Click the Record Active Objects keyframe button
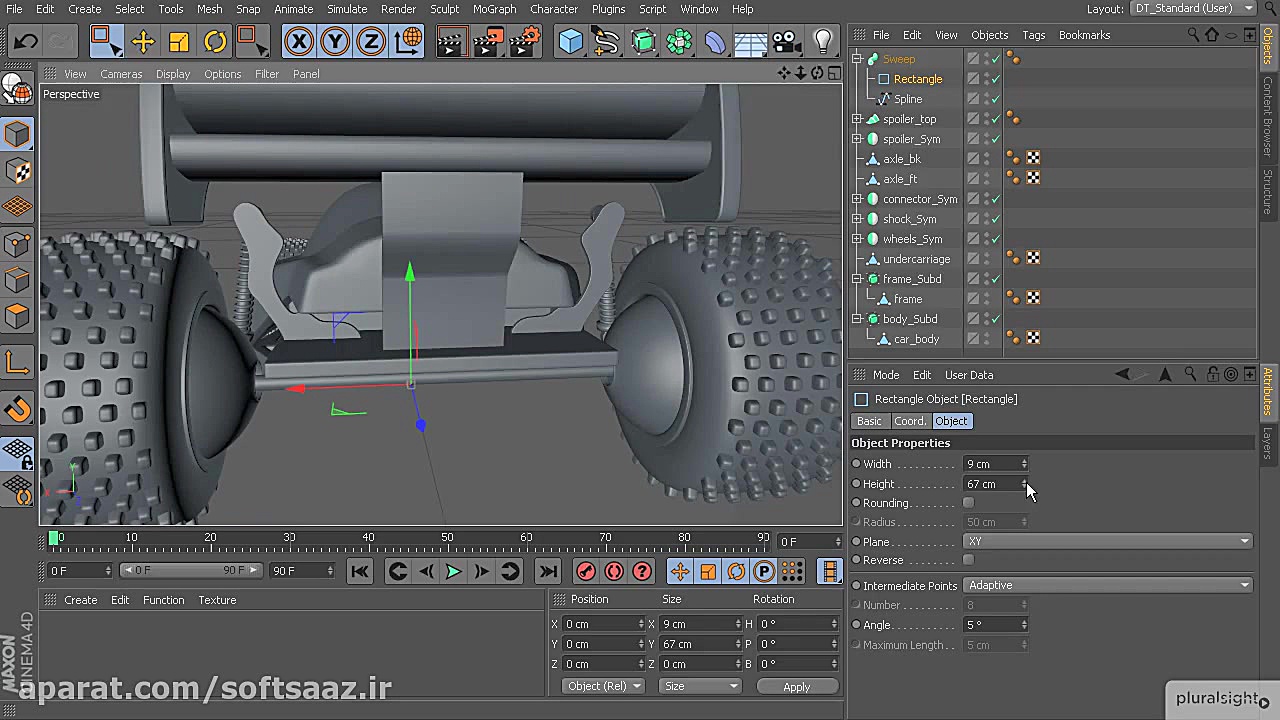The width and height of the screenshot is (1280, 720). (x=586, y=571)
